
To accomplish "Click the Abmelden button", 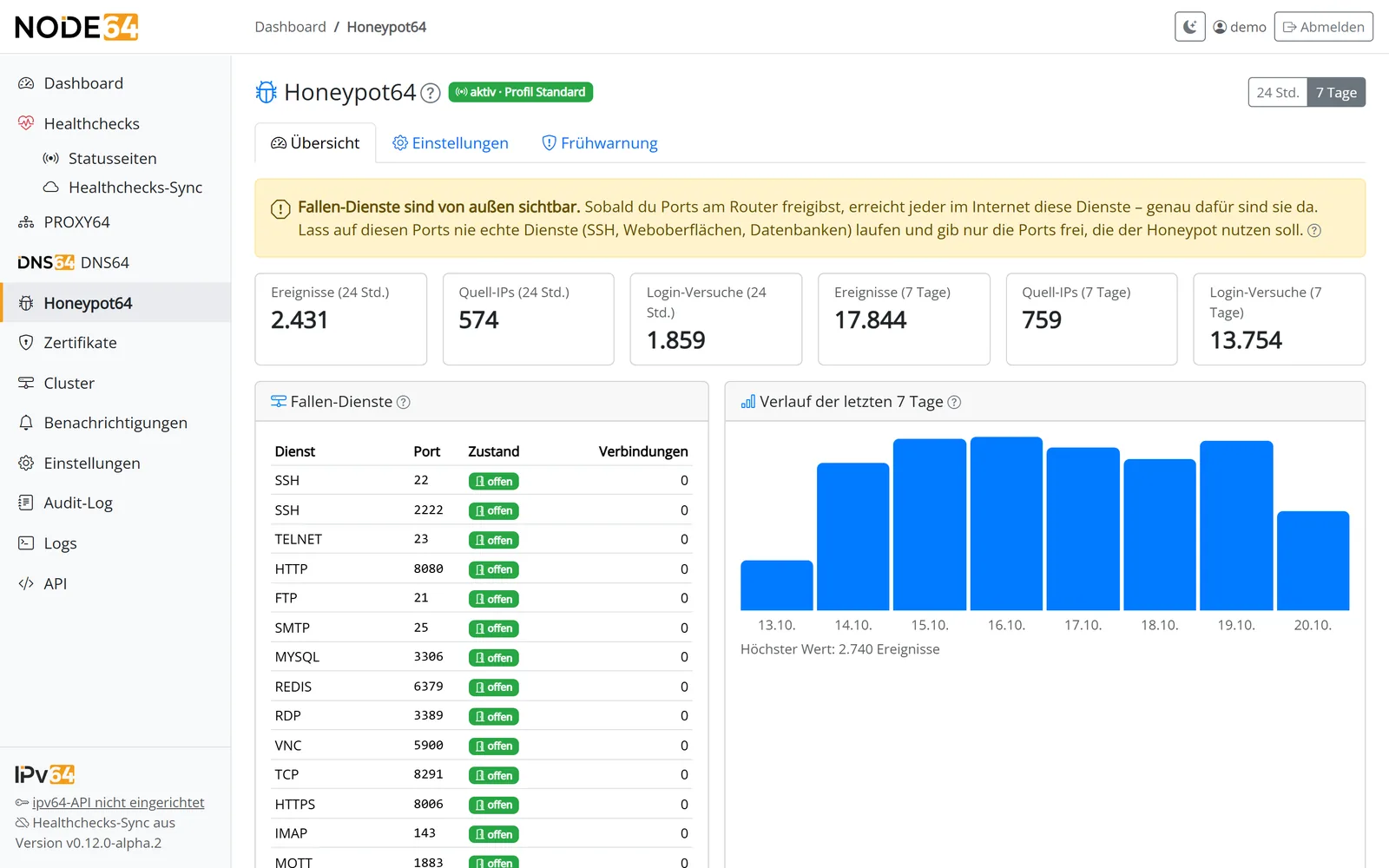I will 1323,27.
